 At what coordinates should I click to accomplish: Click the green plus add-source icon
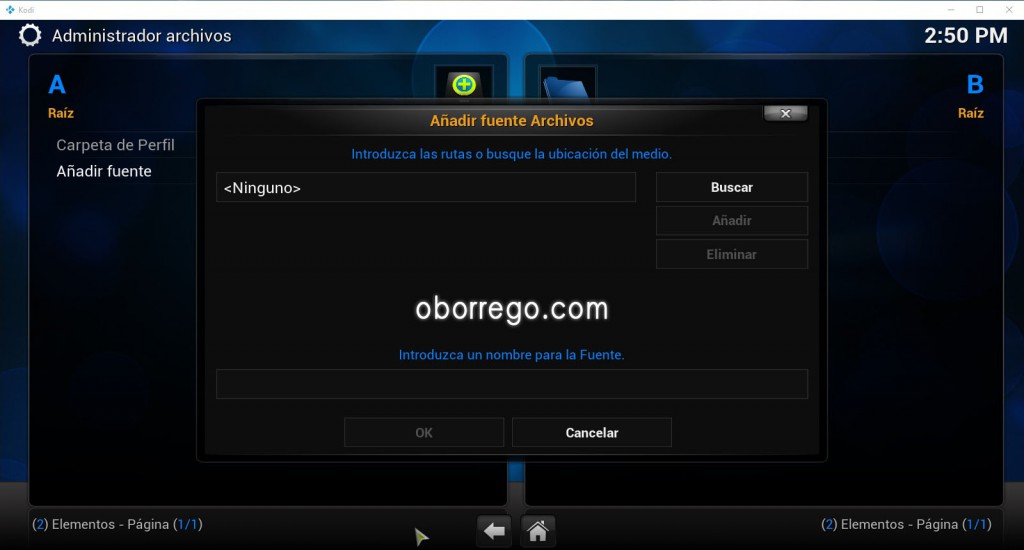[x=463, y=85]
